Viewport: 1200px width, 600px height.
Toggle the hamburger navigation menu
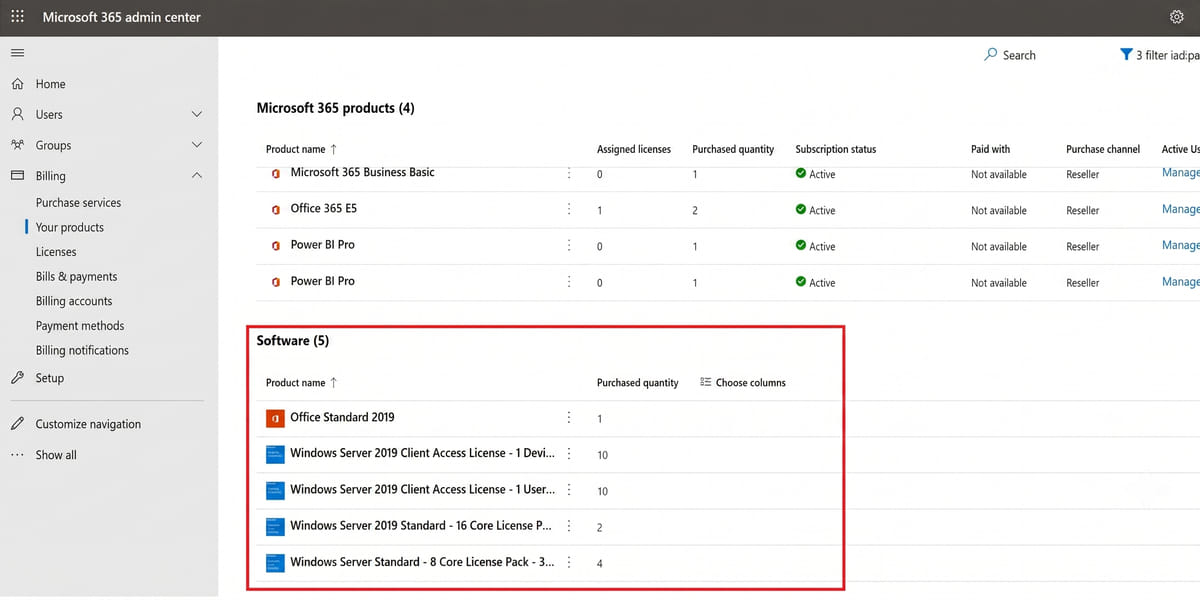pyautogui.click(x=17, y=52)
